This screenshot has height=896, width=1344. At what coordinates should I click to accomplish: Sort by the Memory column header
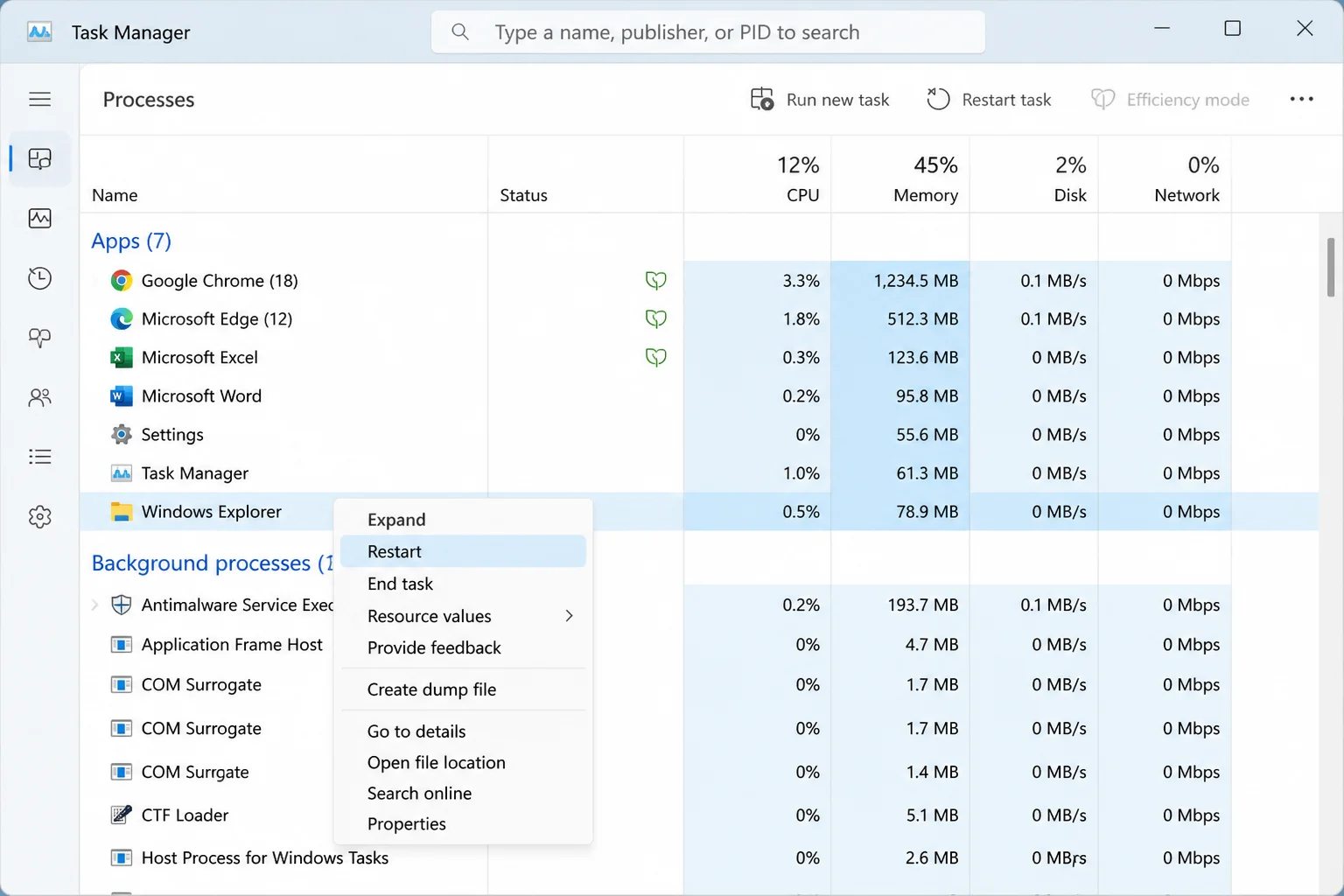[x=900, y=175]
